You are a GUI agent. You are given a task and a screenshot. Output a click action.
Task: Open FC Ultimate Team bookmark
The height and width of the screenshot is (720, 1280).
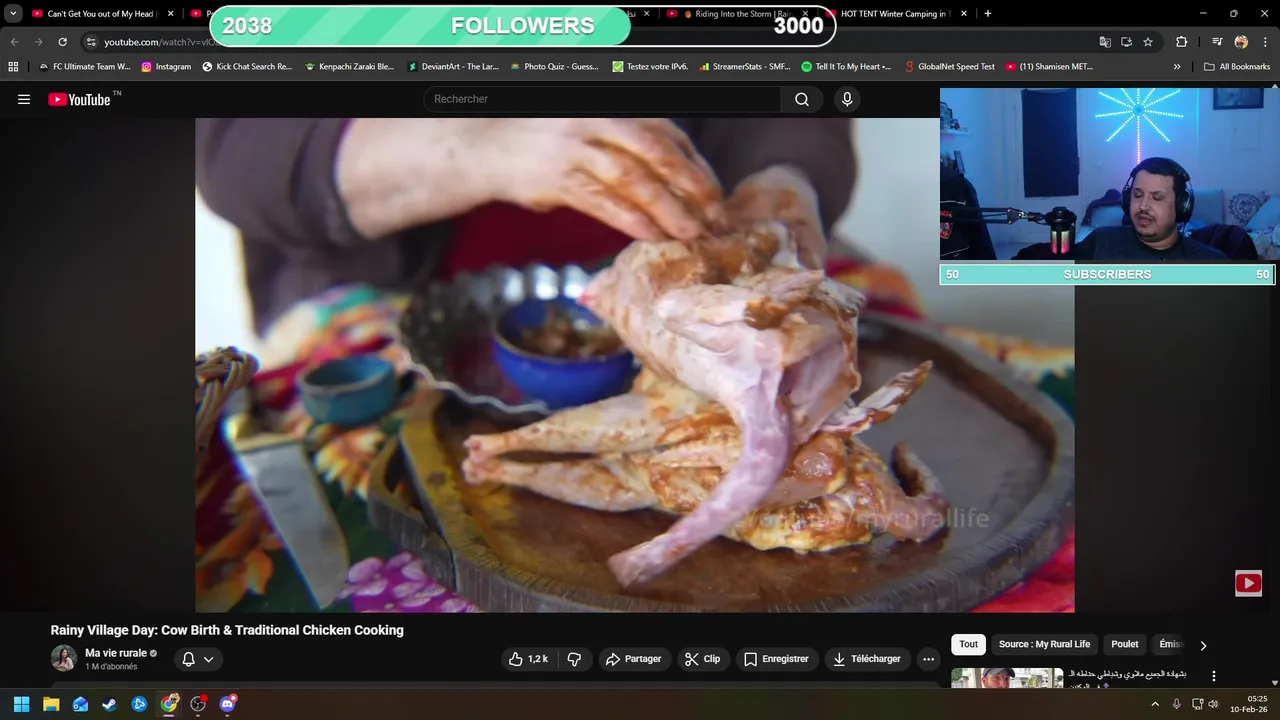point(84,67)
